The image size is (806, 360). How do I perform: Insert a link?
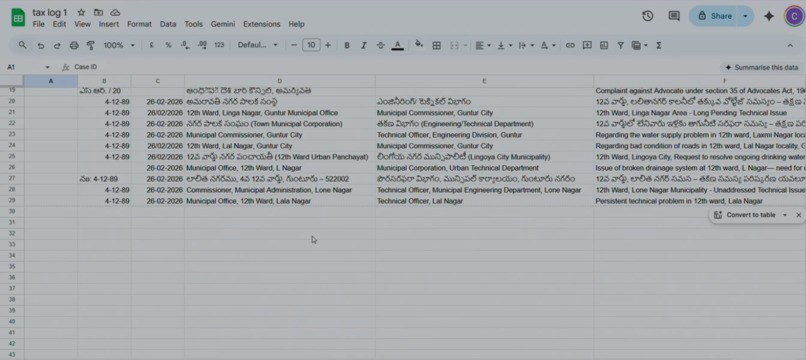point(570,45)
